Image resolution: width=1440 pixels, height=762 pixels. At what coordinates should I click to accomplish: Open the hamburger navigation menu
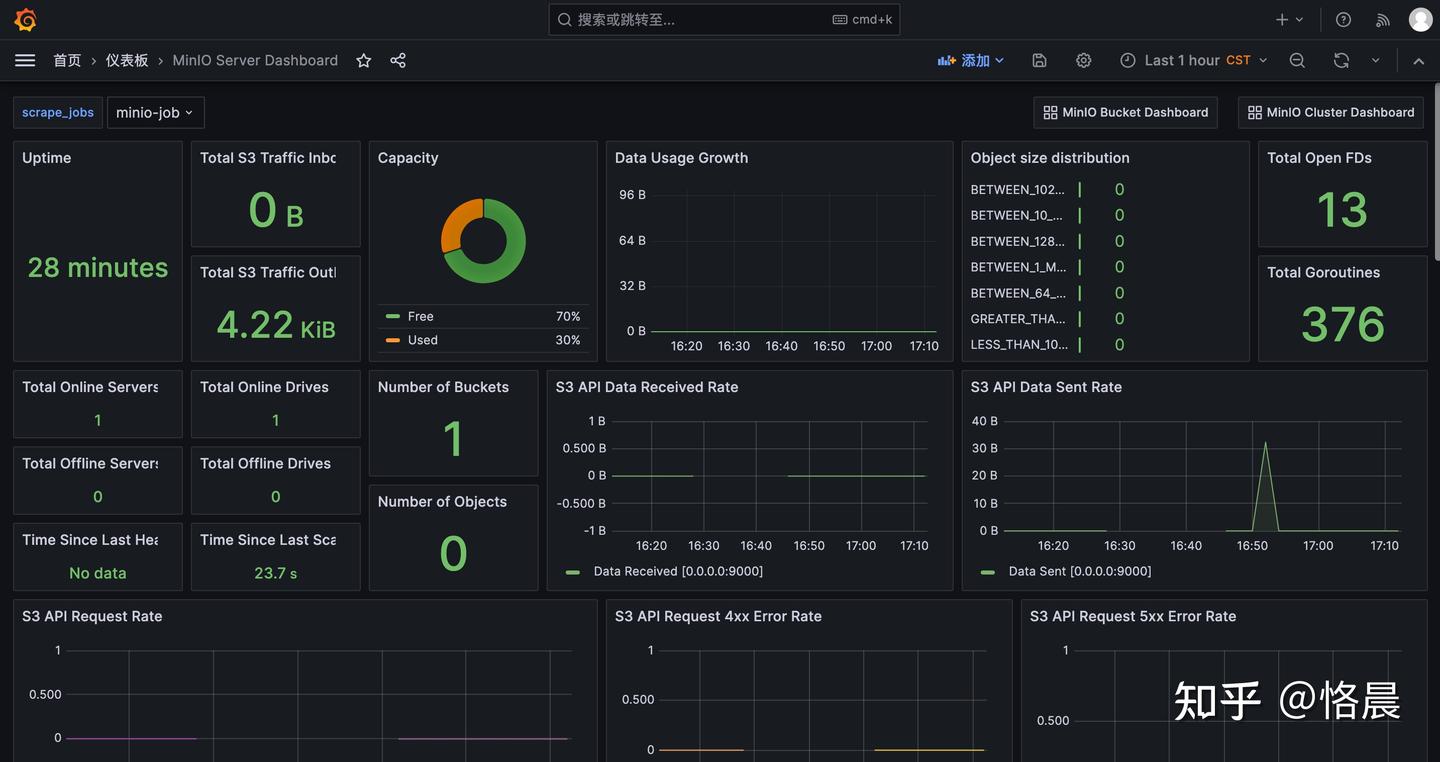tap(25, 61)
